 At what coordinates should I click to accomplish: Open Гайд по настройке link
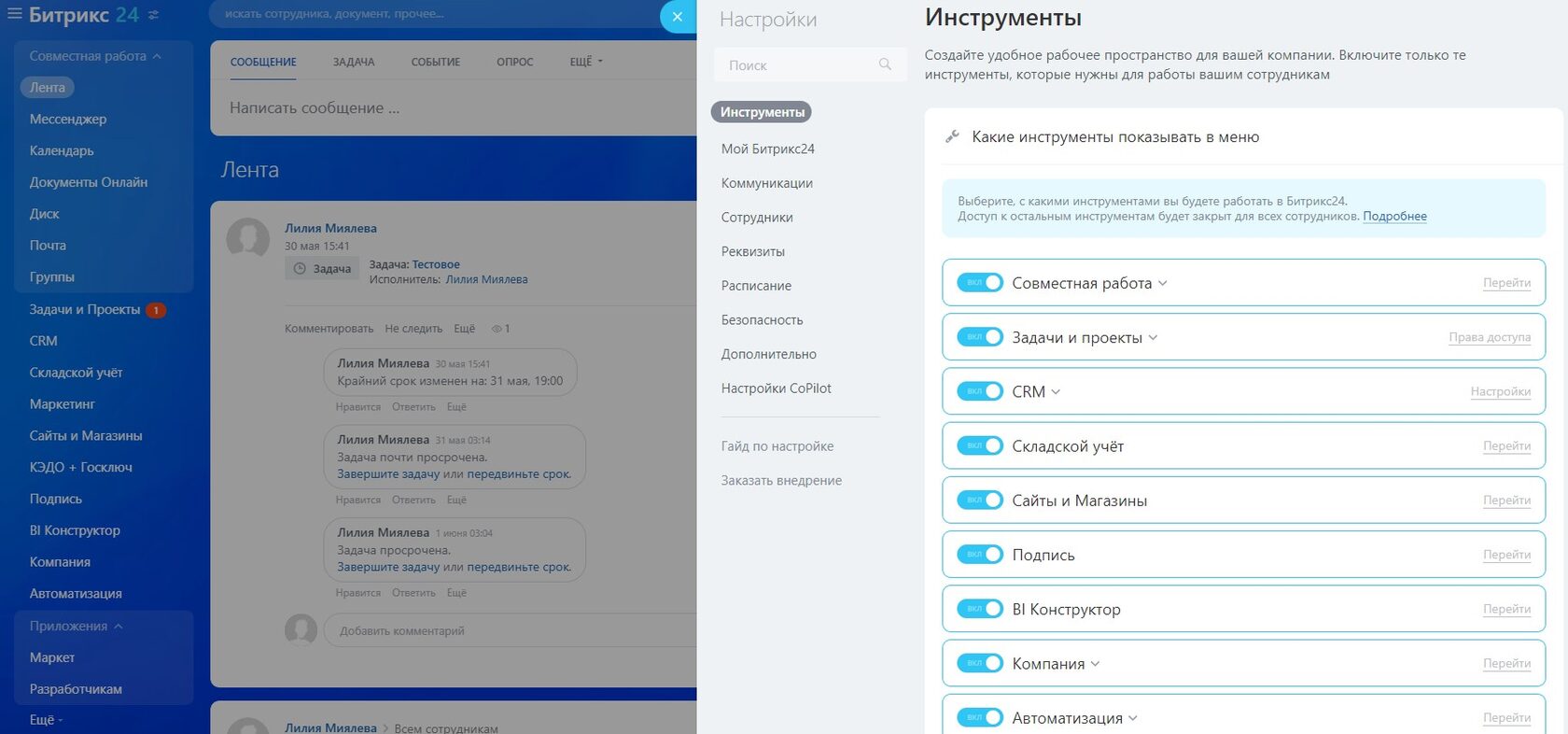click(x=777, y=446)
